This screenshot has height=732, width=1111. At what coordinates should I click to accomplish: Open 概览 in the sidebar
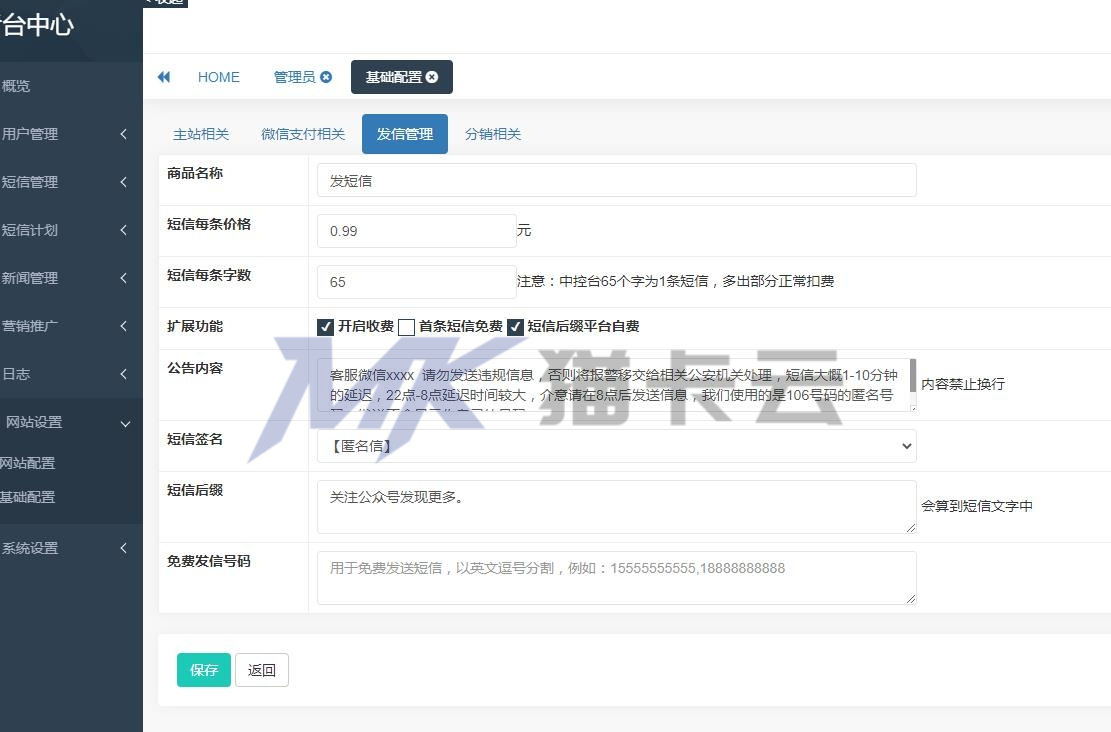pos(16,86)
